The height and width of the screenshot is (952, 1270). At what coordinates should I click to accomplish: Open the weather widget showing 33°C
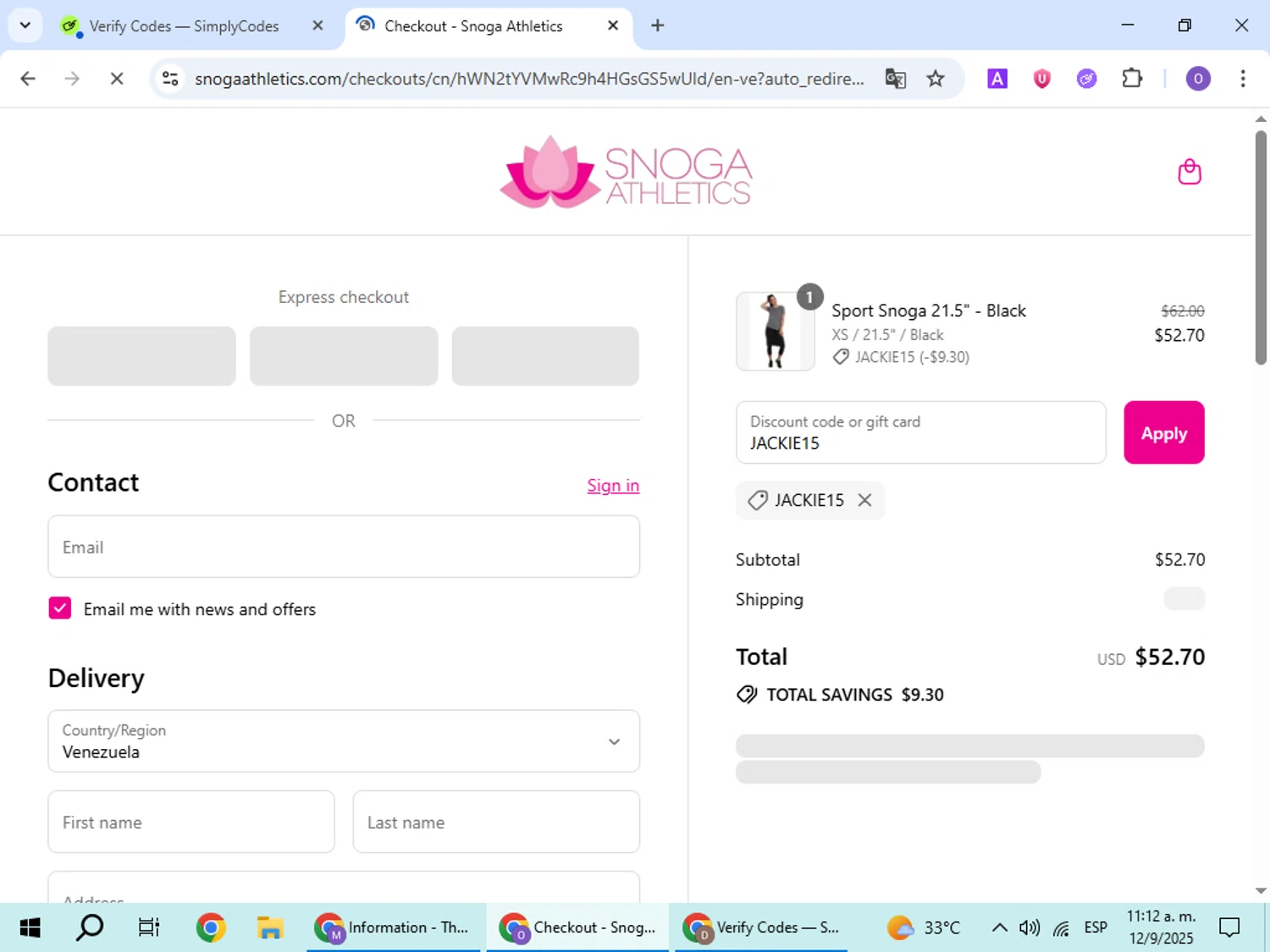(x=924, y=927)
